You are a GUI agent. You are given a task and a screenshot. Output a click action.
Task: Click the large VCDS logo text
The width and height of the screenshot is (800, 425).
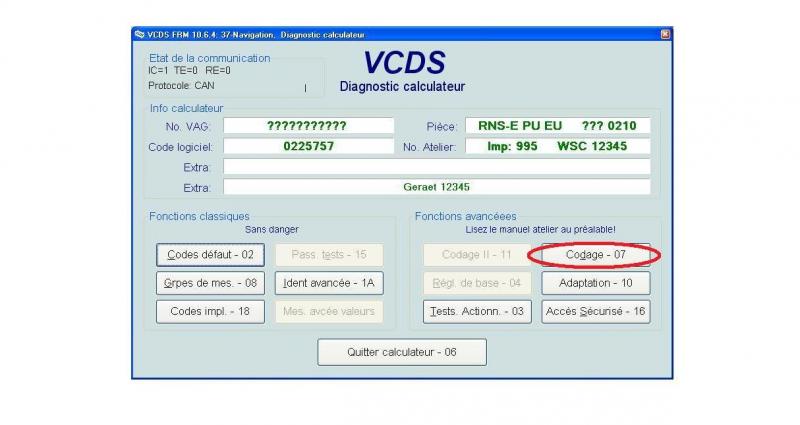tap(404, 63)
